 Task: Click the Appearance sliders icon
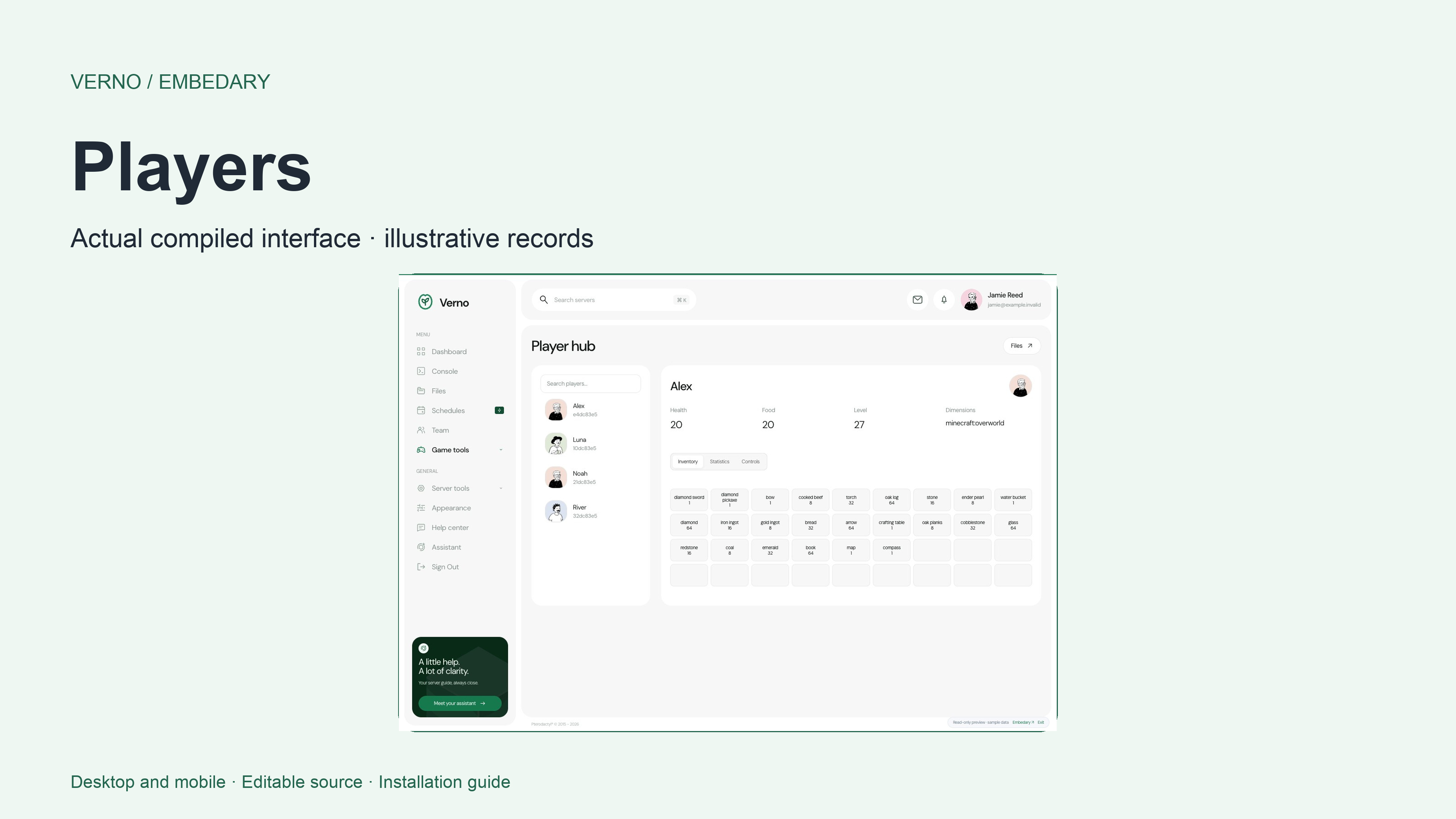420,508
